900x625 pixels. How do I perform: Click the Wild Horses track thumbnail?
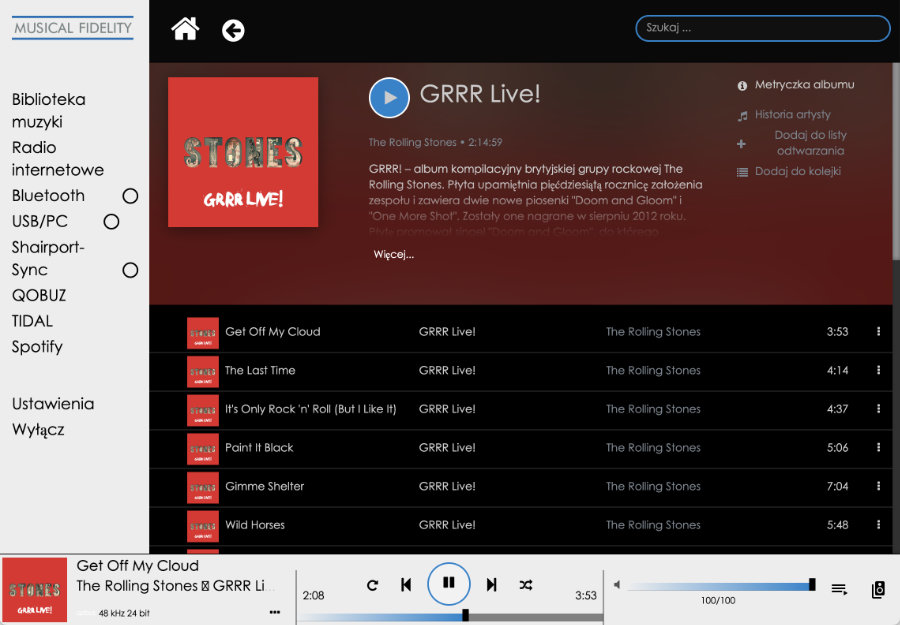pos(203,526)
